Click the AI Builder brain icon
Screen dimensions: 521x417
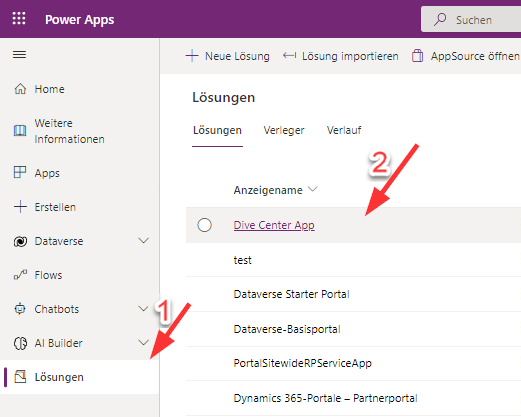20,343
